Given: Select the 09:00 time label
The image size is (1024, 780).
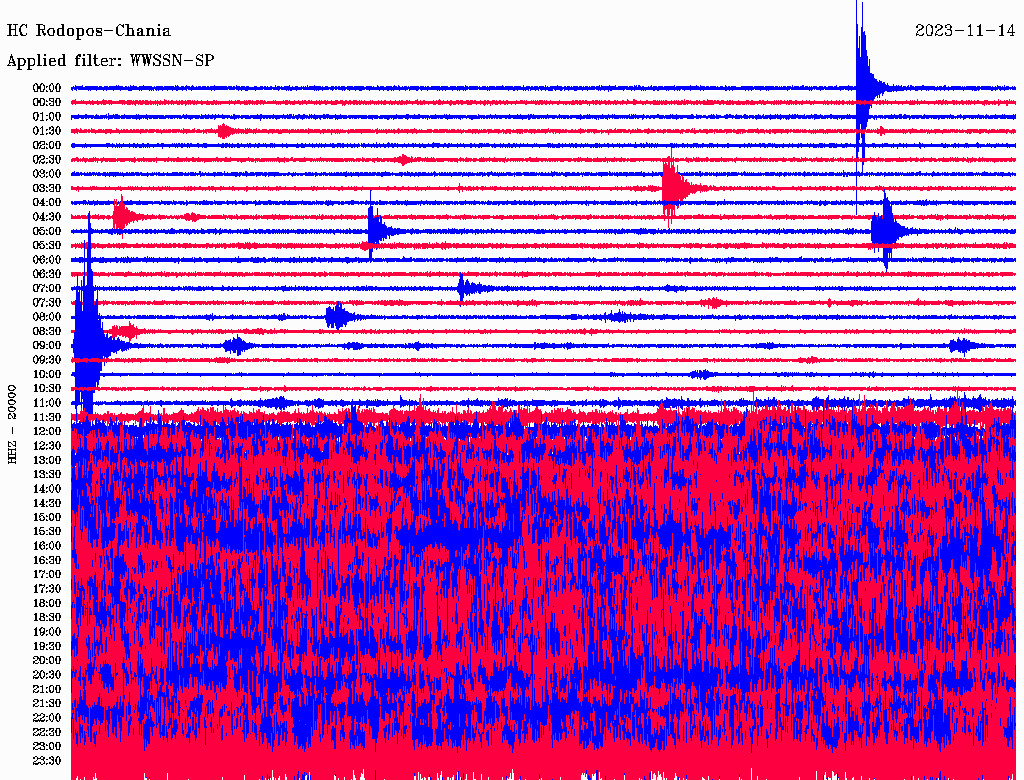Looking at the screenshot, I should click(x=47, y=346).
